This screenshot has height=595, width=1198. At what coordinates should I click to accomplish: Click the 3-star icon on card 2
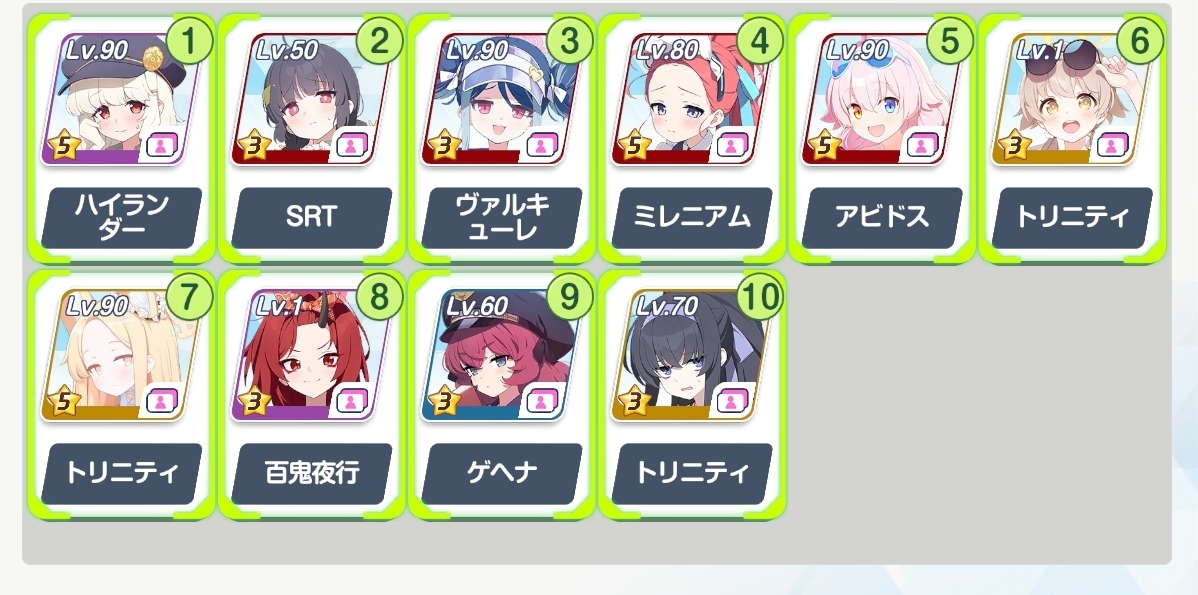pos(253,146)
